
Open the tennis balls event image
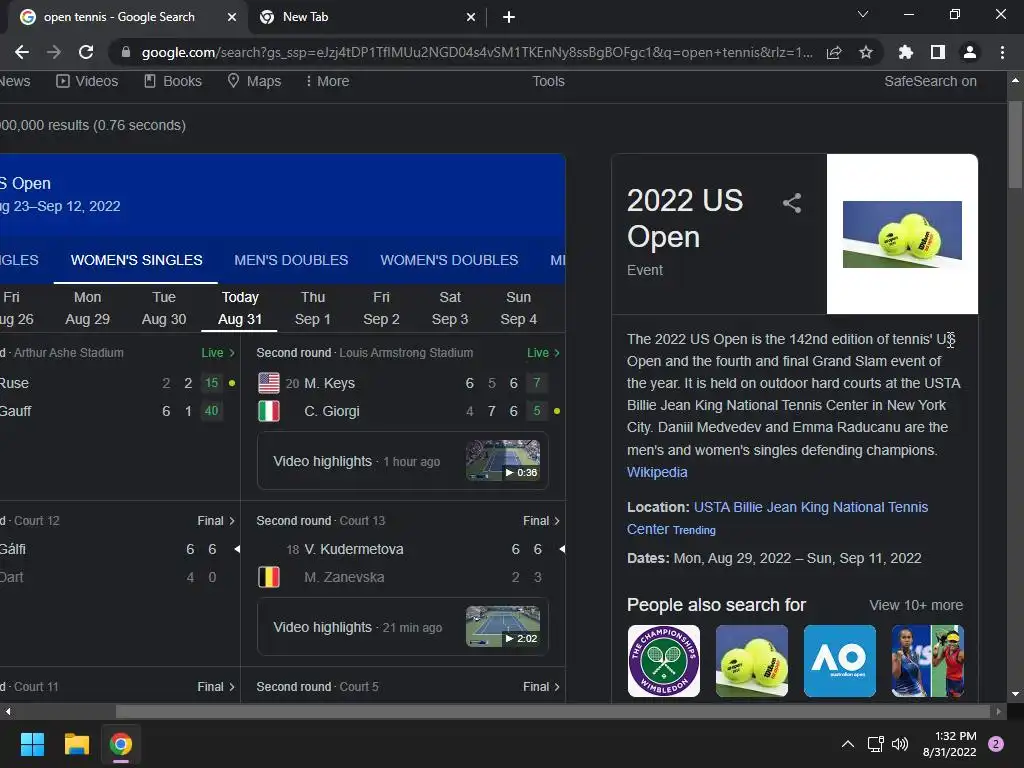click(x=902, y=234)
